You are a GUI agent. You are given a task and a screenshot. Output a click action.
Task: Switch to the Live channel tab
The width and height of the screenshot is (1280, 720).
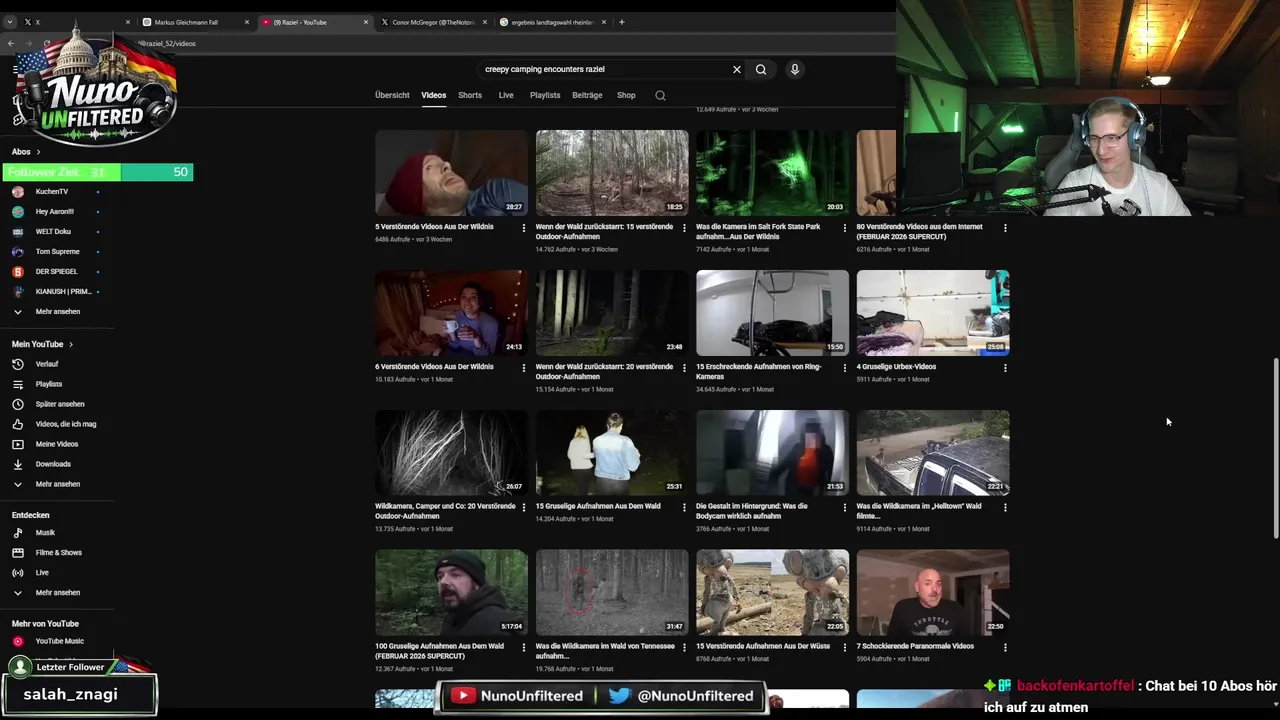[x=506, y=95]
